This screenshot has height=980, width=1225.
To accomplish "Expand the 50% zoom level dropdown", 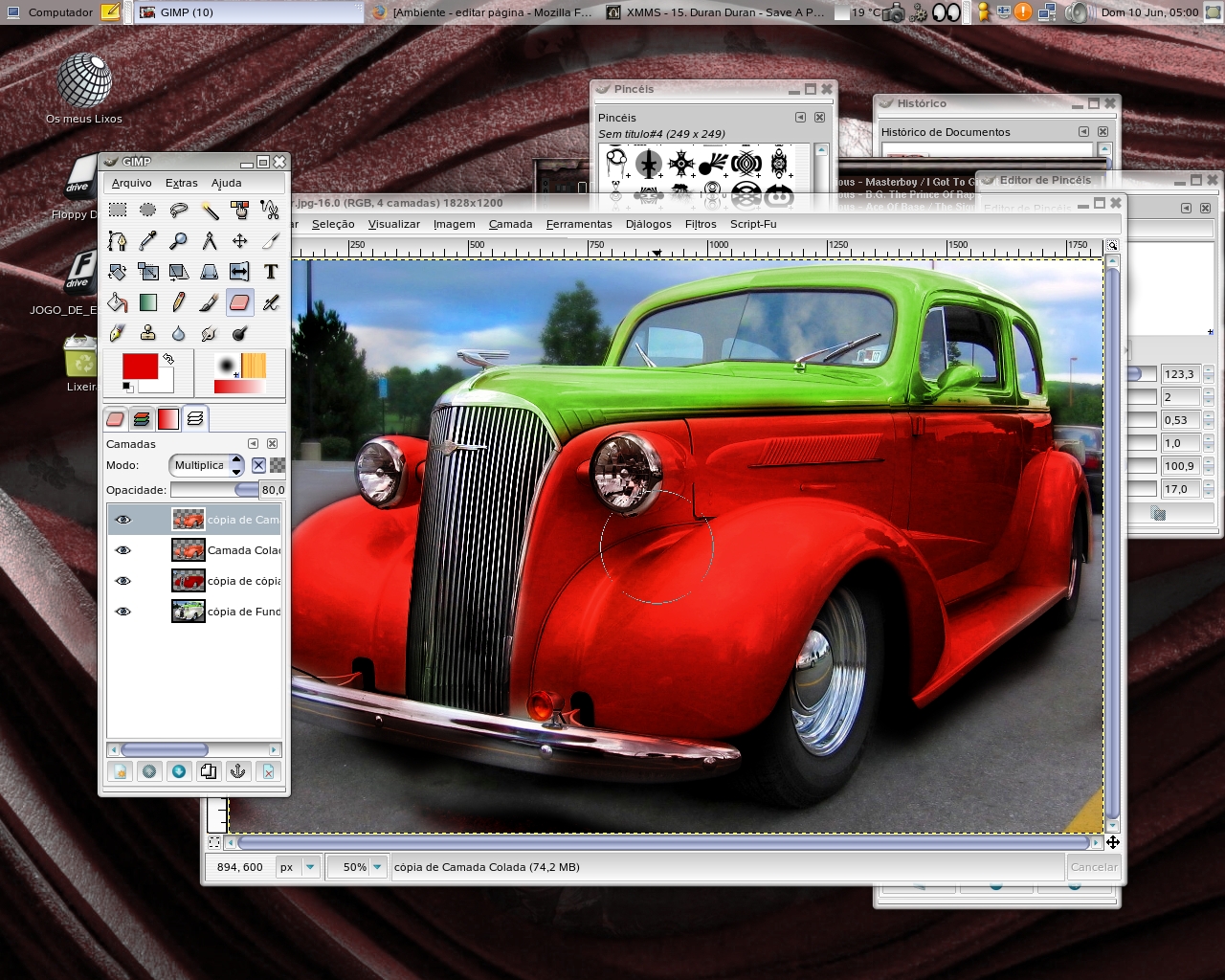I will 356,867.
